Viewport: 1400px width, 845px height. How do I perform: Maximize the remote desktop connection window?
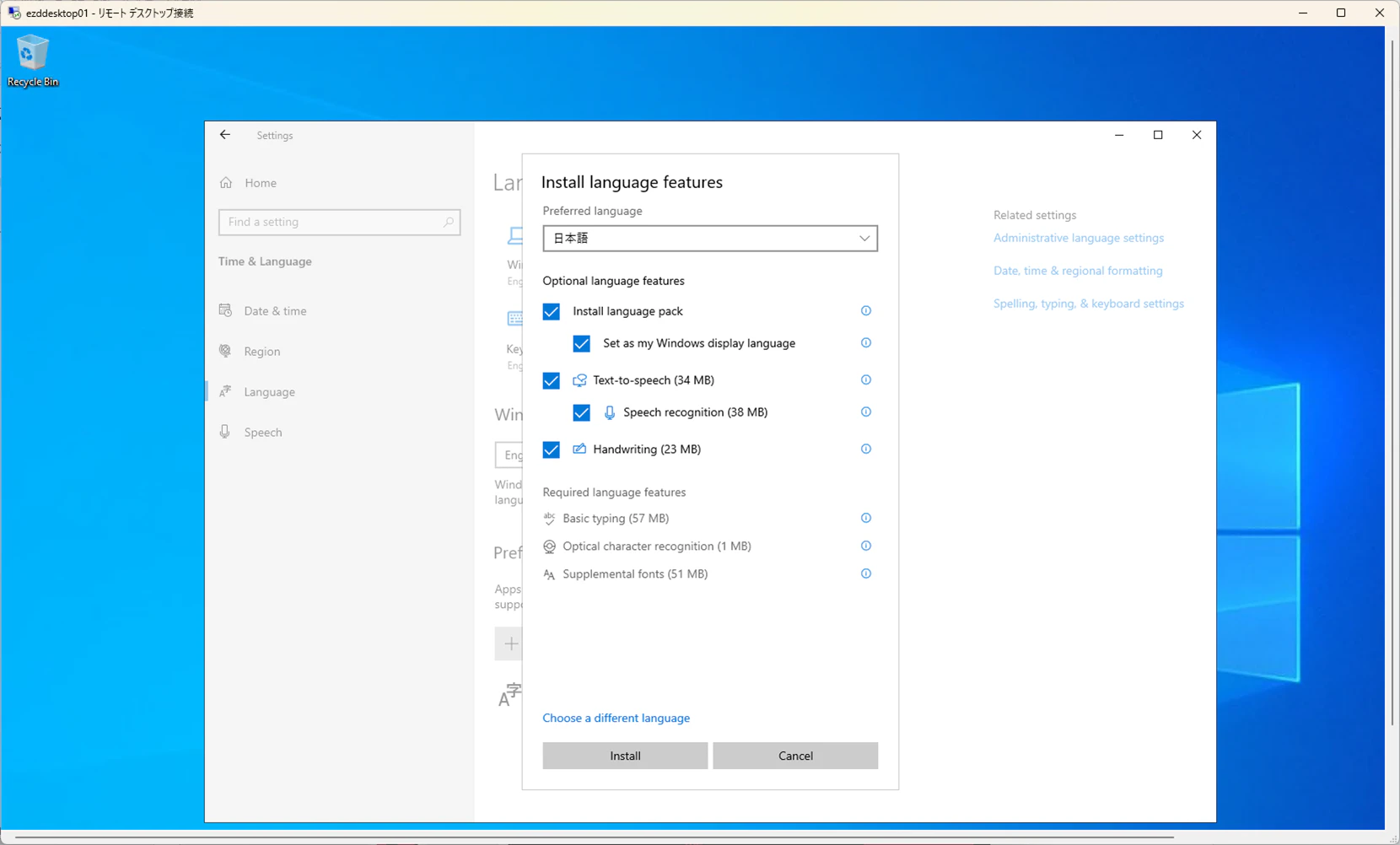[x=1341, y=13]
